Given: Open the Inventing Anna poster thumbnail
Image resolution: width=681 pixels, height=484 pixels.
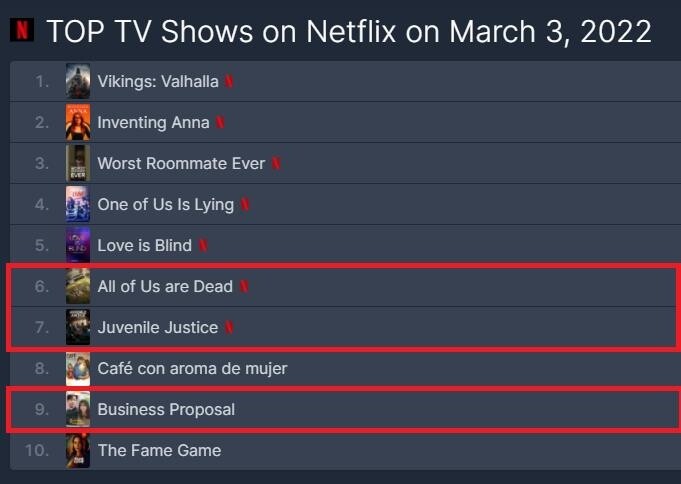Looking at the screenshot, I should (78, 122).
